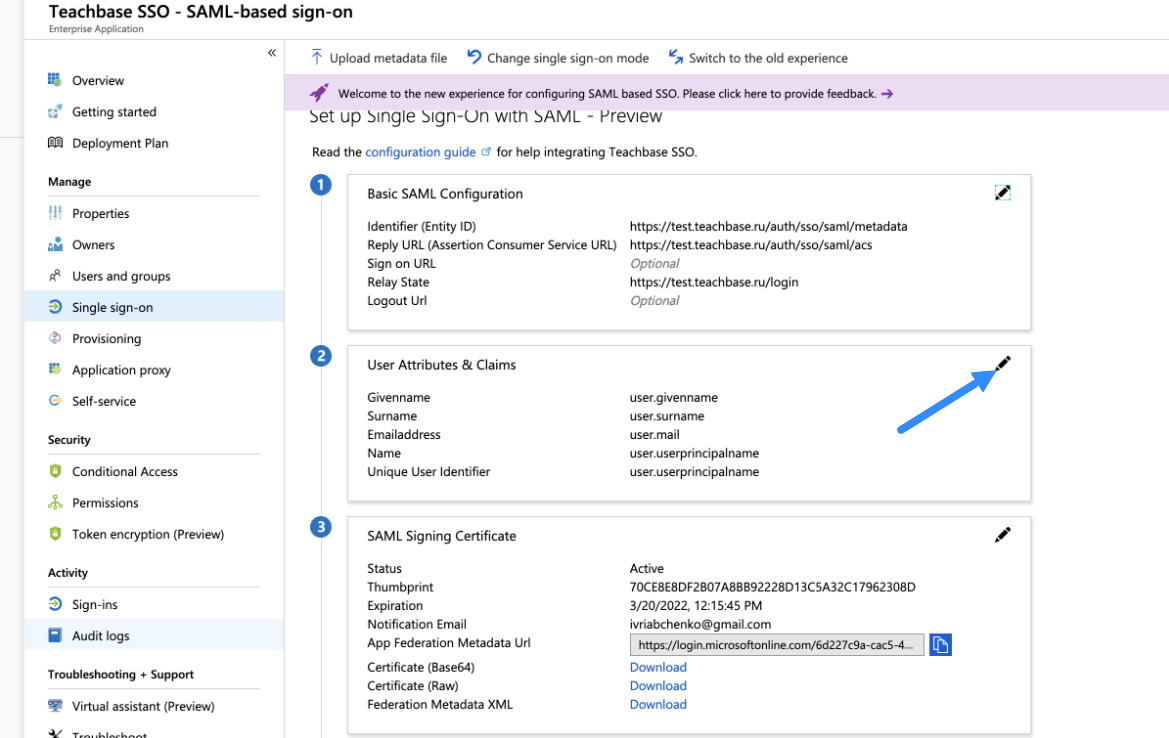
Task: Click the Upload metadata file label
Action: 388,58
